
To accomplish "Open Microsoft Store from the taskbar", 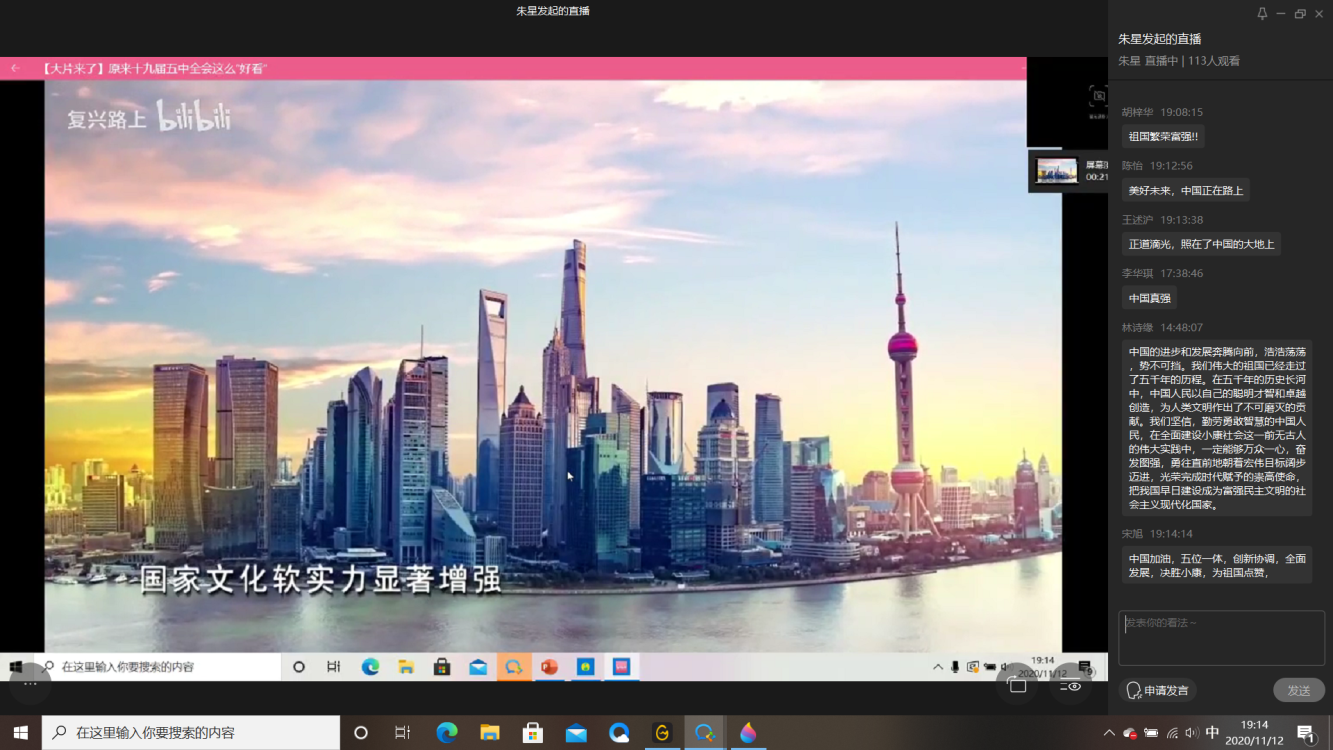I will 533,733.
